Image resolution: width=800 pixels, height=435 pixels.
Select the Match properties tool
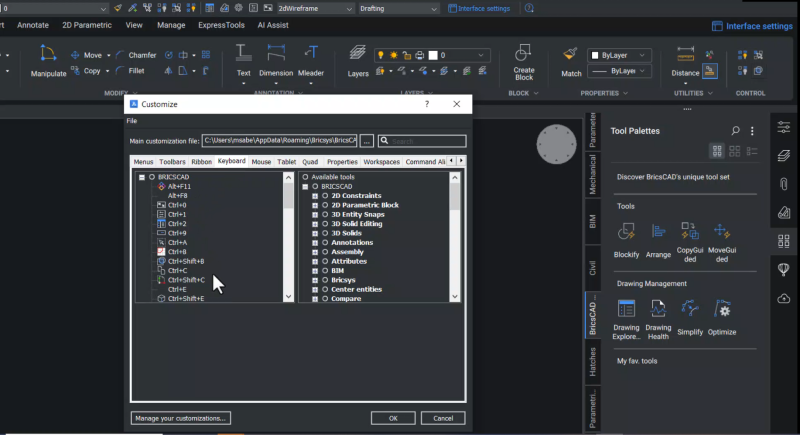point(571,62)
